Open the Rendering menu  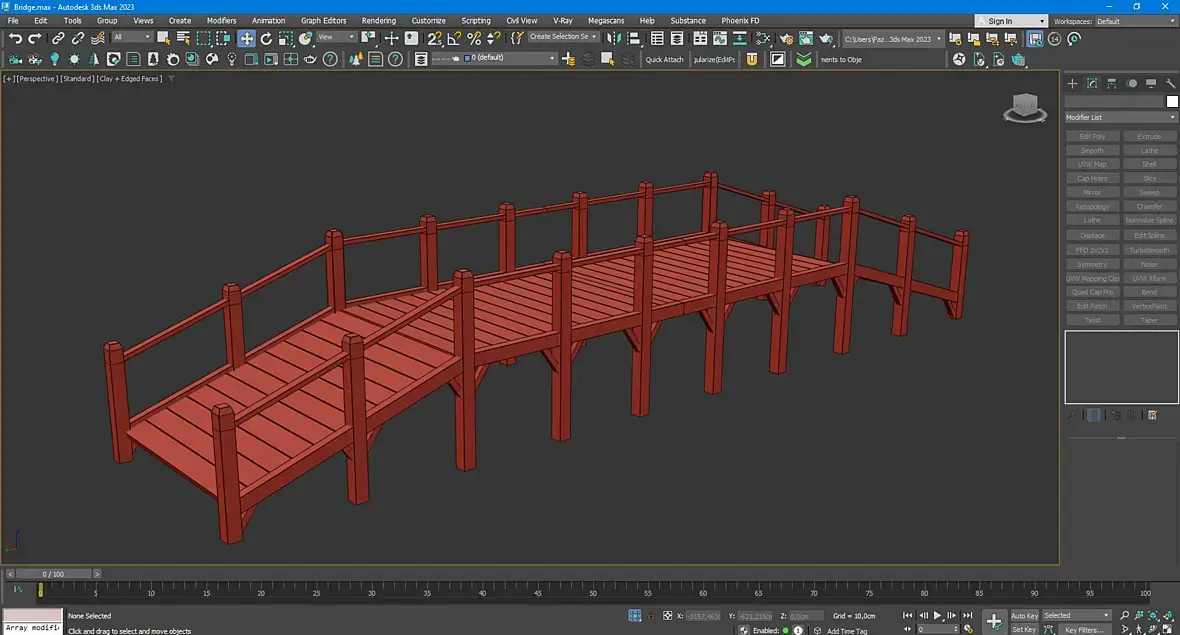[x=378, y=20]
